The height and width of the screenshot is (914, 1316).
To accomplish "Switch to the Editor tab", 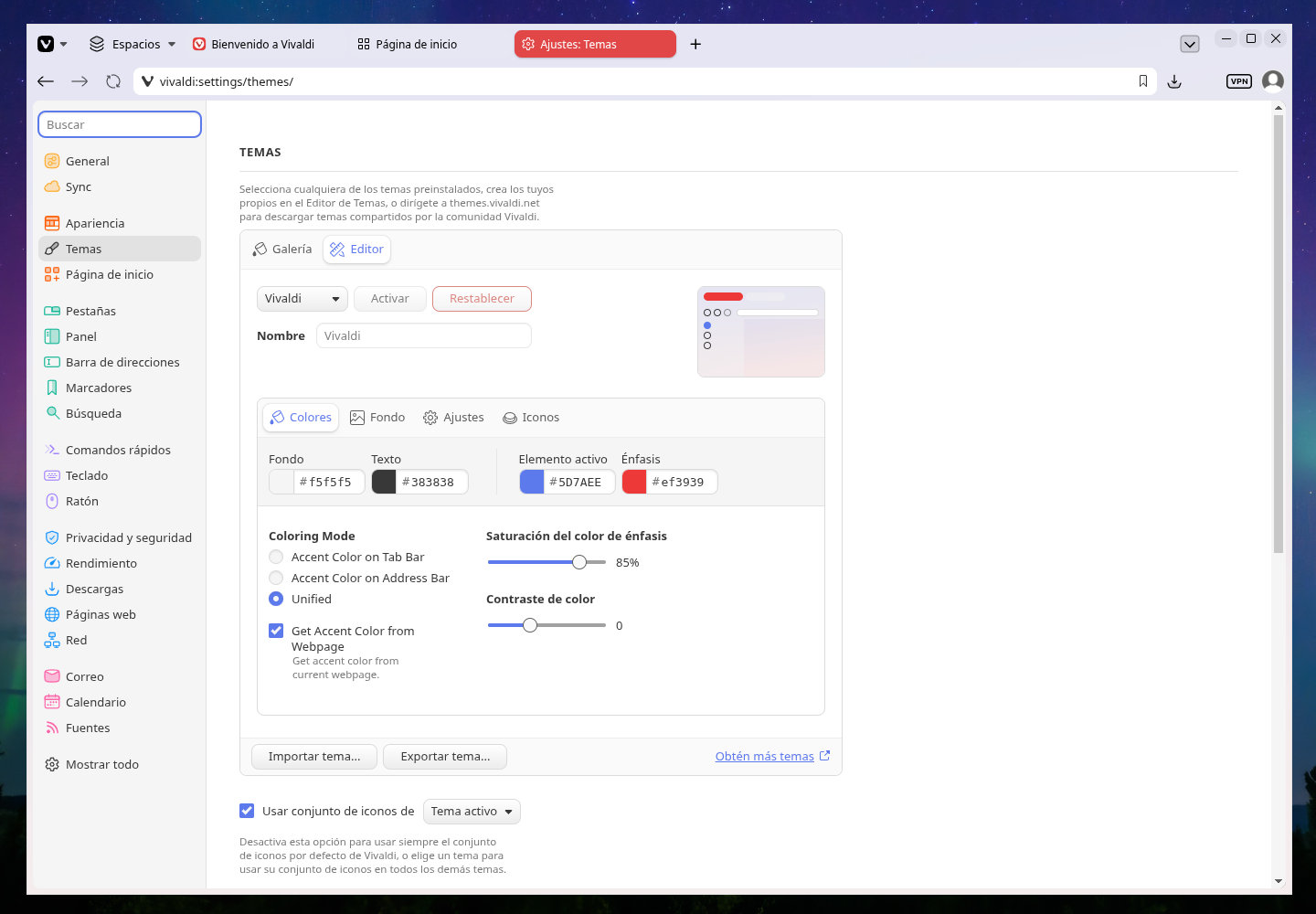I will tap(356, 249).
